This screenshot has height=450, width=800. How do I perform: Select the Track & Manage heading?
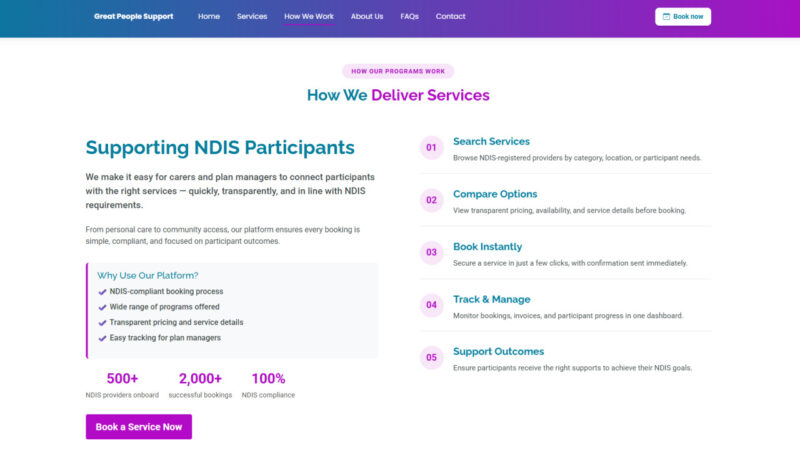pyautogui.click(x=491, y=299)
